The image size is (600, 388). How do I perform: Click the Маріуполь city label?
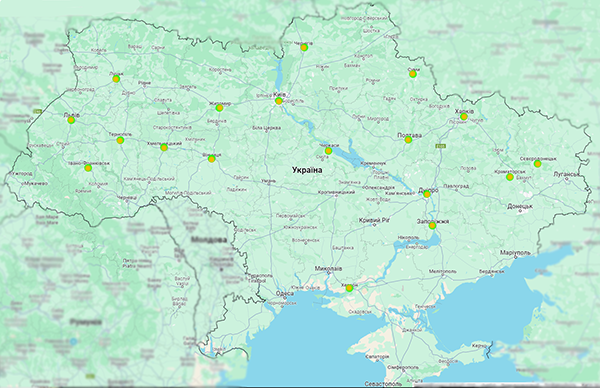click(x=515, y=253)
